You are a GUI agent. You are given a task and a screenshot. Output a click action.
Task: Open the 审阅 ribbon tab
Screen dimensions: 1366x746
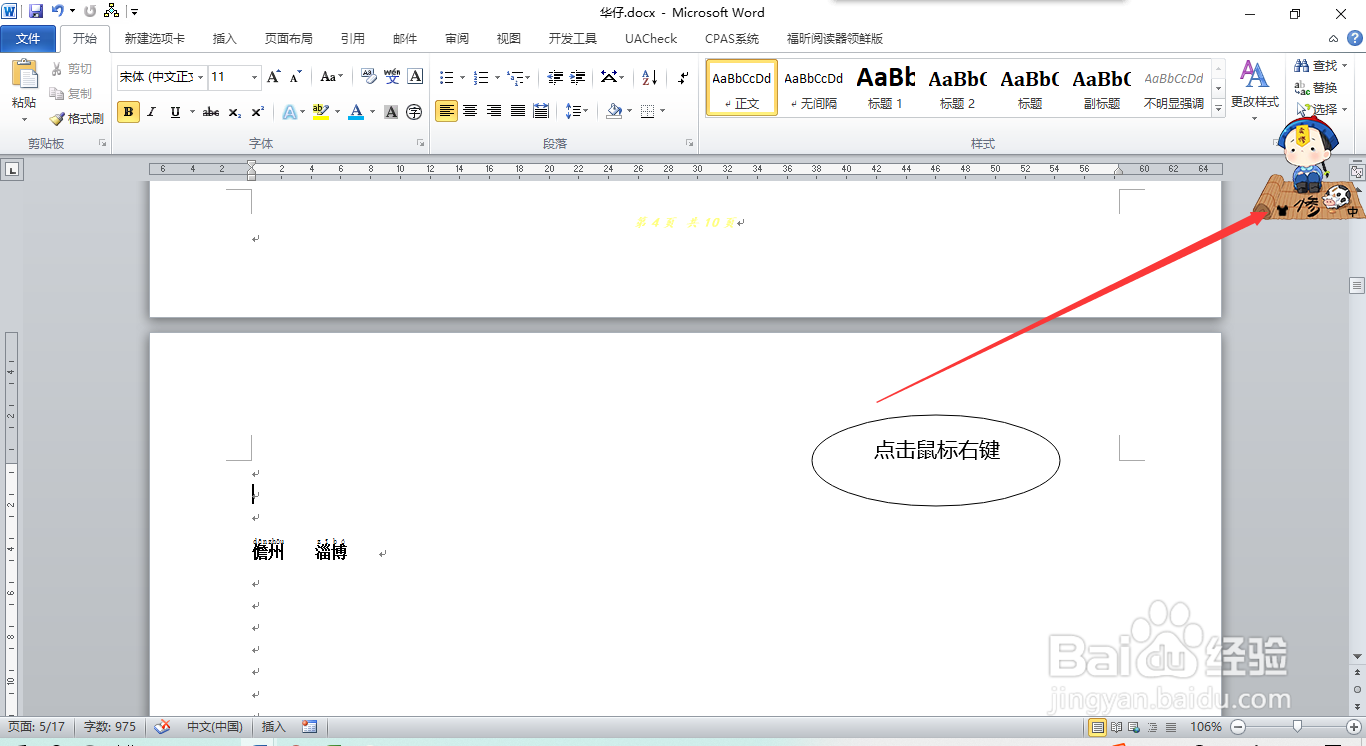click(x=456, y=38)
